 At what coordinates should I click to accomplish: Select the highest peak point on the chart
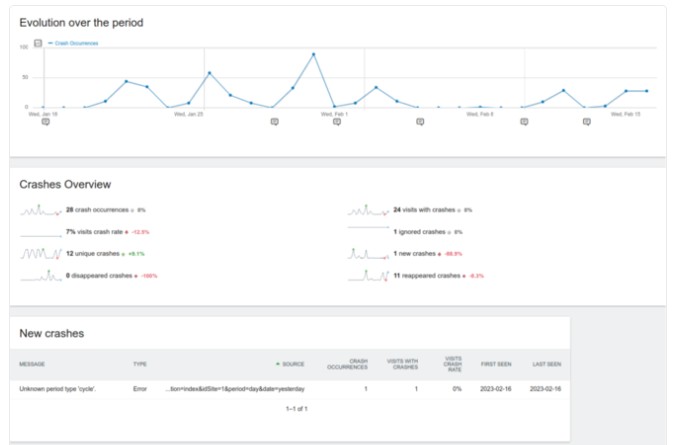coord(313,54)
